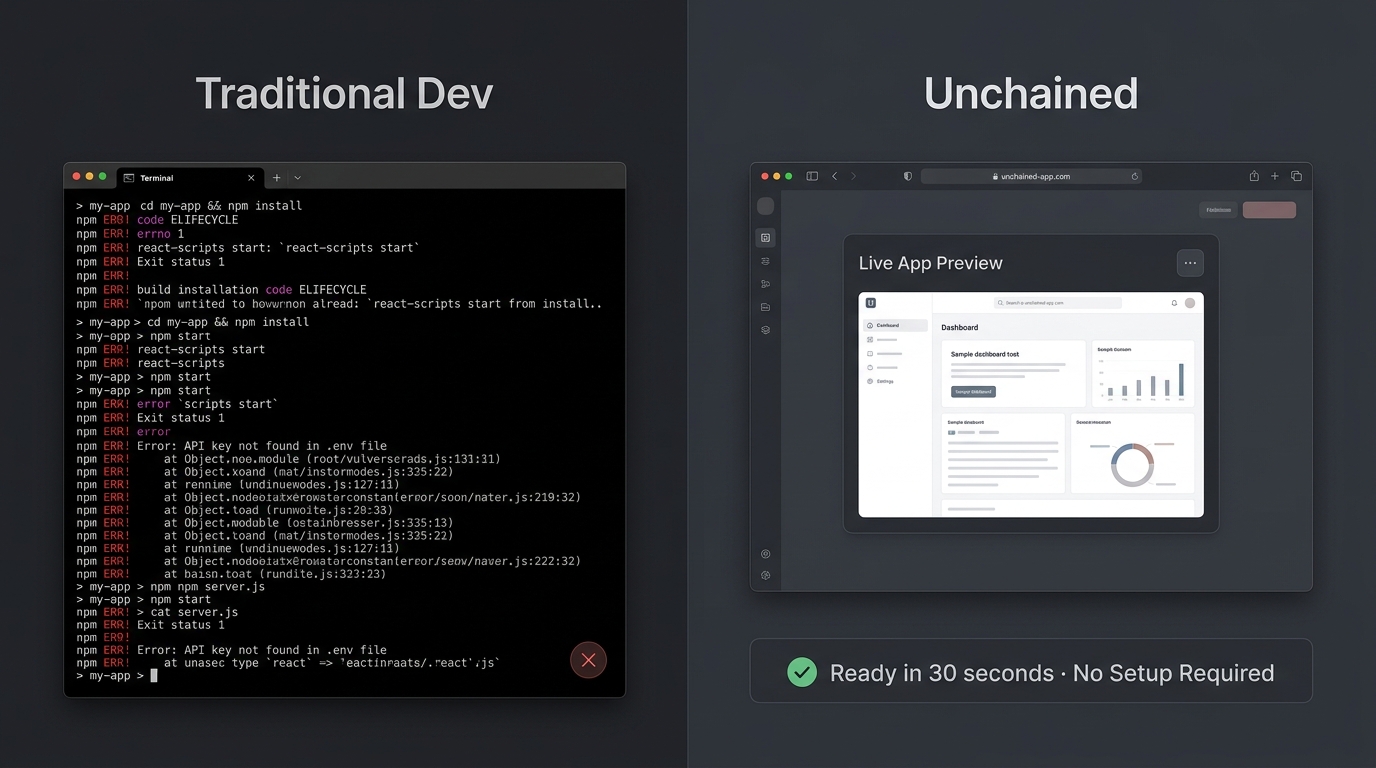This screenshot has width=1376, height=768.
Task: Click the 'npm ERR! errno 1' terminal line
Action: point(130,233)
